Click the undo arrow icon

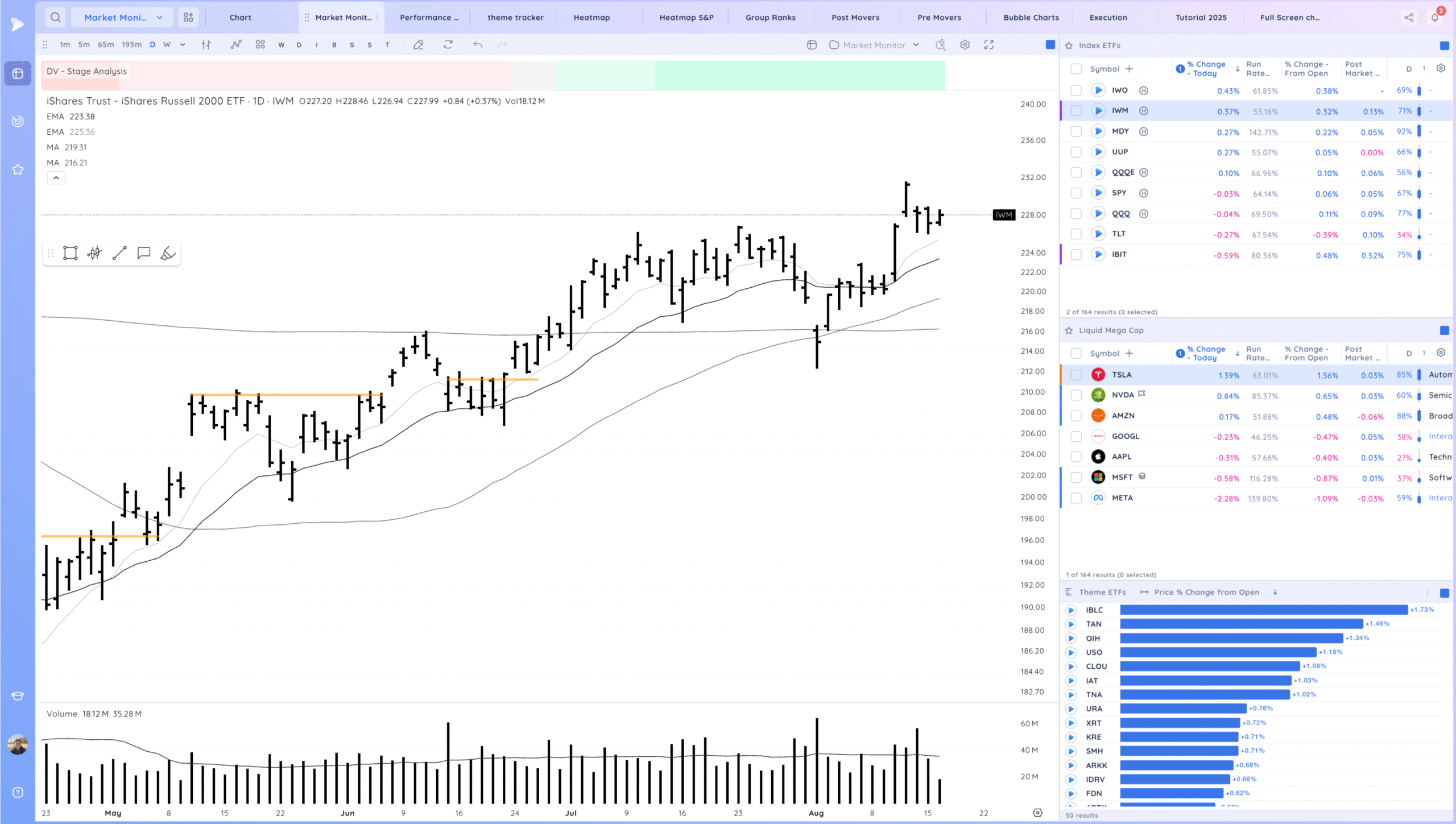click(478, 45)
